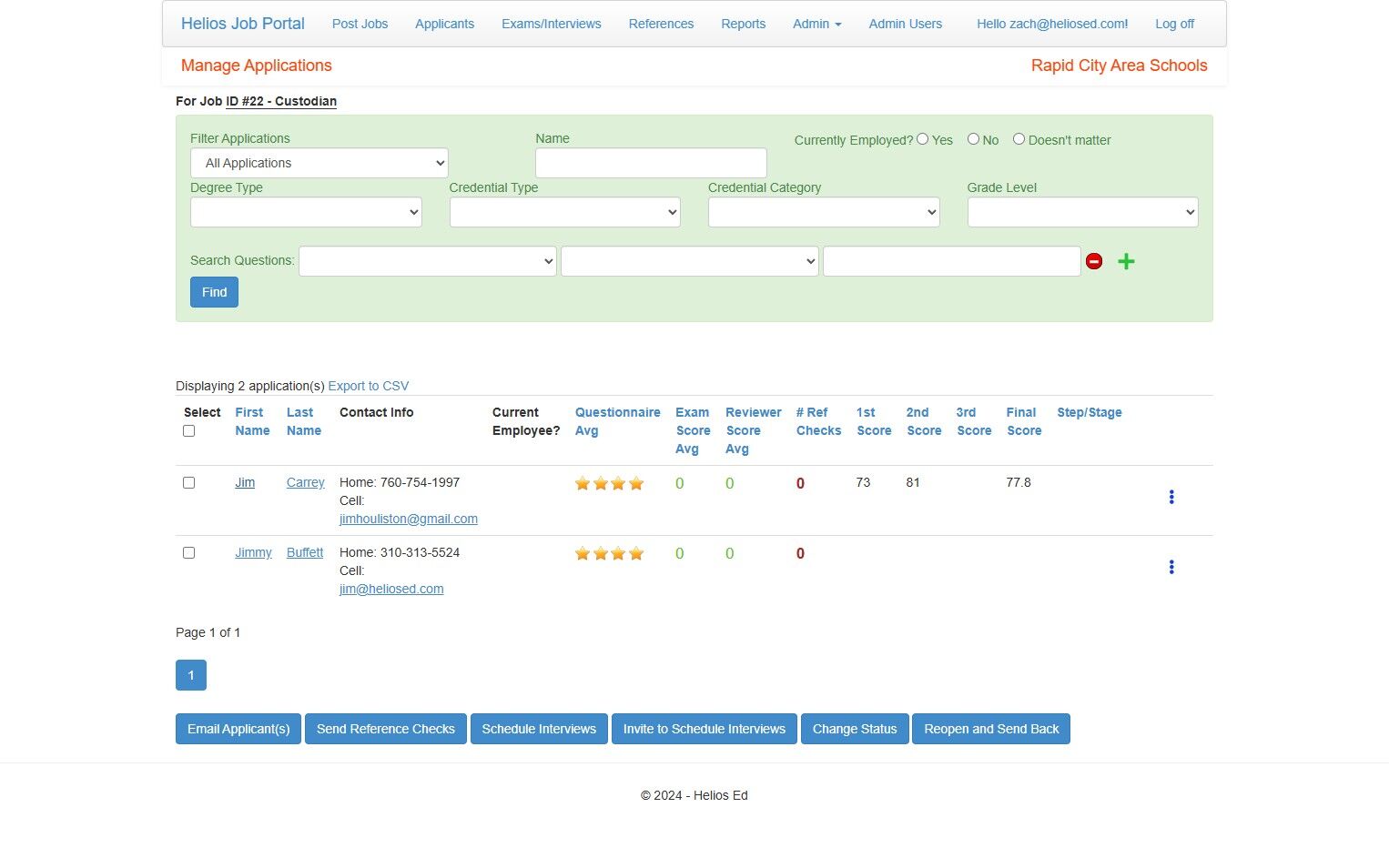Click Email Applicant(s) button

tap(238, 729)
